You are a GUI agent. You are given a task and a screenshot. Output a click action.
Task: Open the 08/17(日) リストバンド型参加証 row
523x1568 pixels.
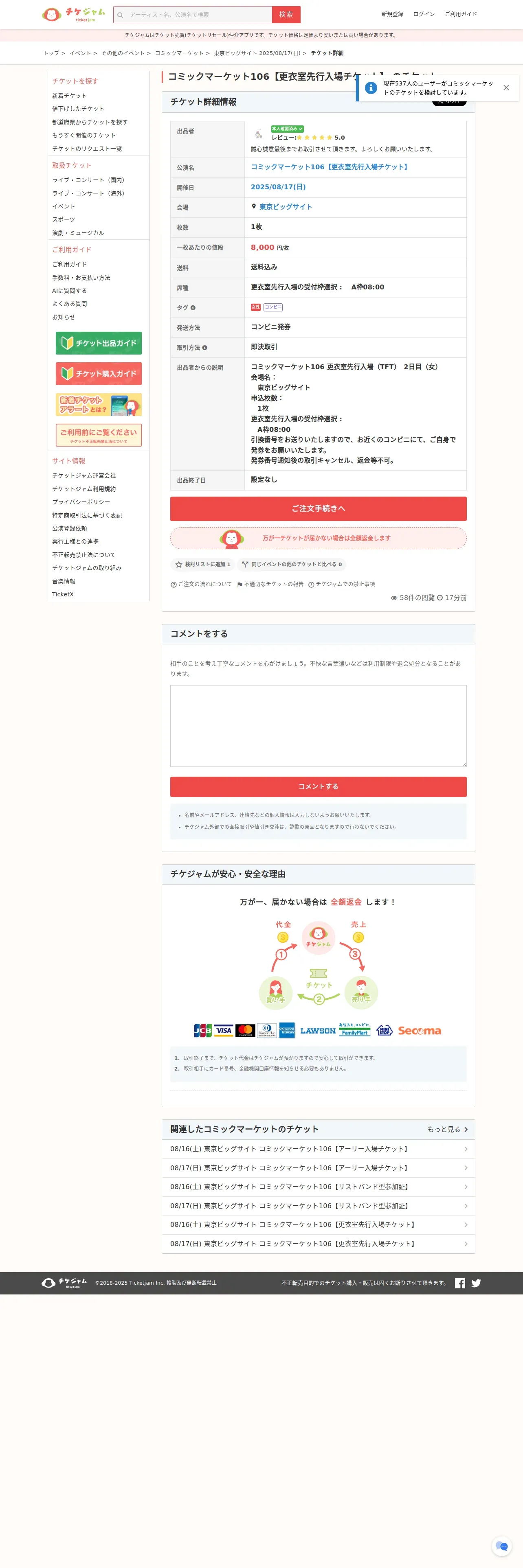click(319, 1206)
